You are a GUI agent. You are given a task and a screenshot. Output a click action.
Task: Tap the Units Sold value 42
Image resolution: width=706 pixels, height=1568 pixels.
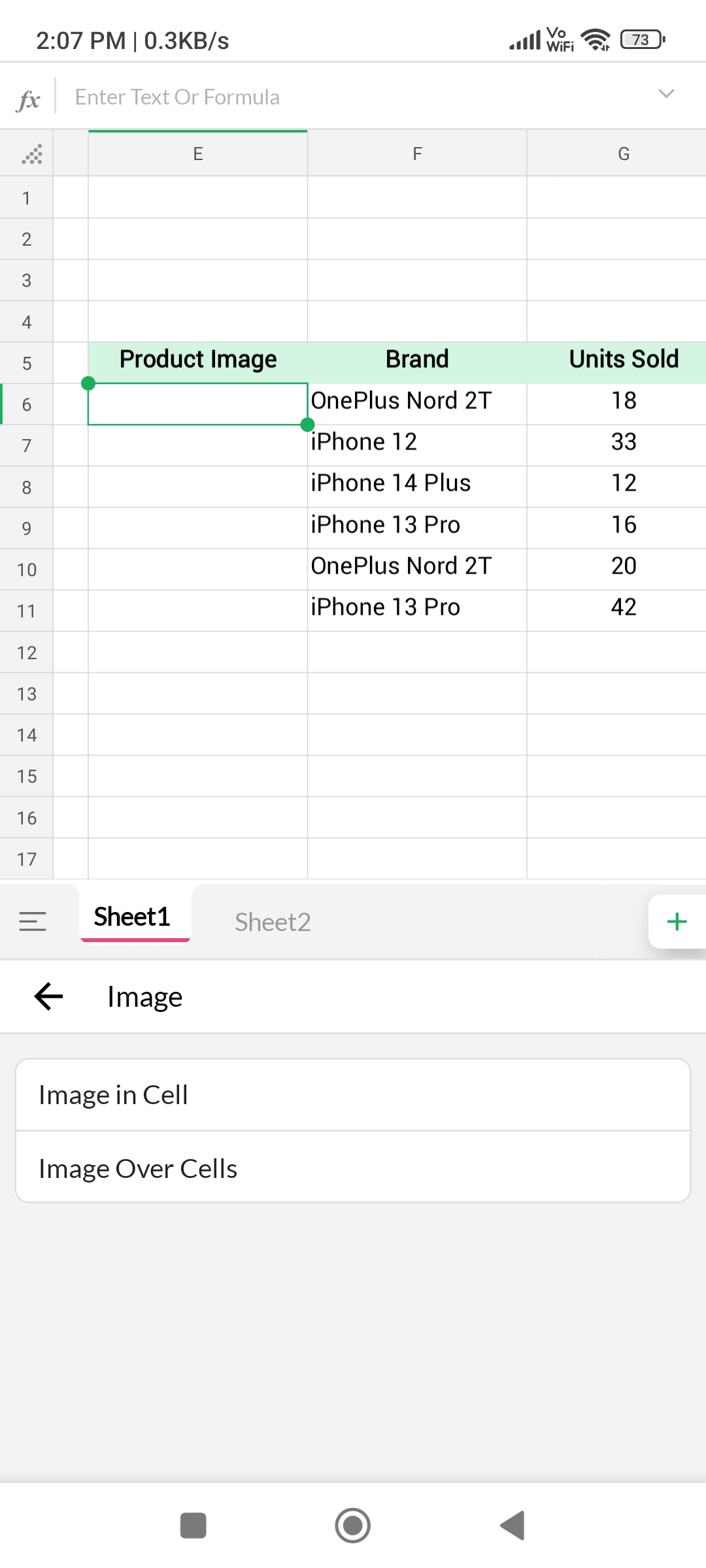point(624,608)
